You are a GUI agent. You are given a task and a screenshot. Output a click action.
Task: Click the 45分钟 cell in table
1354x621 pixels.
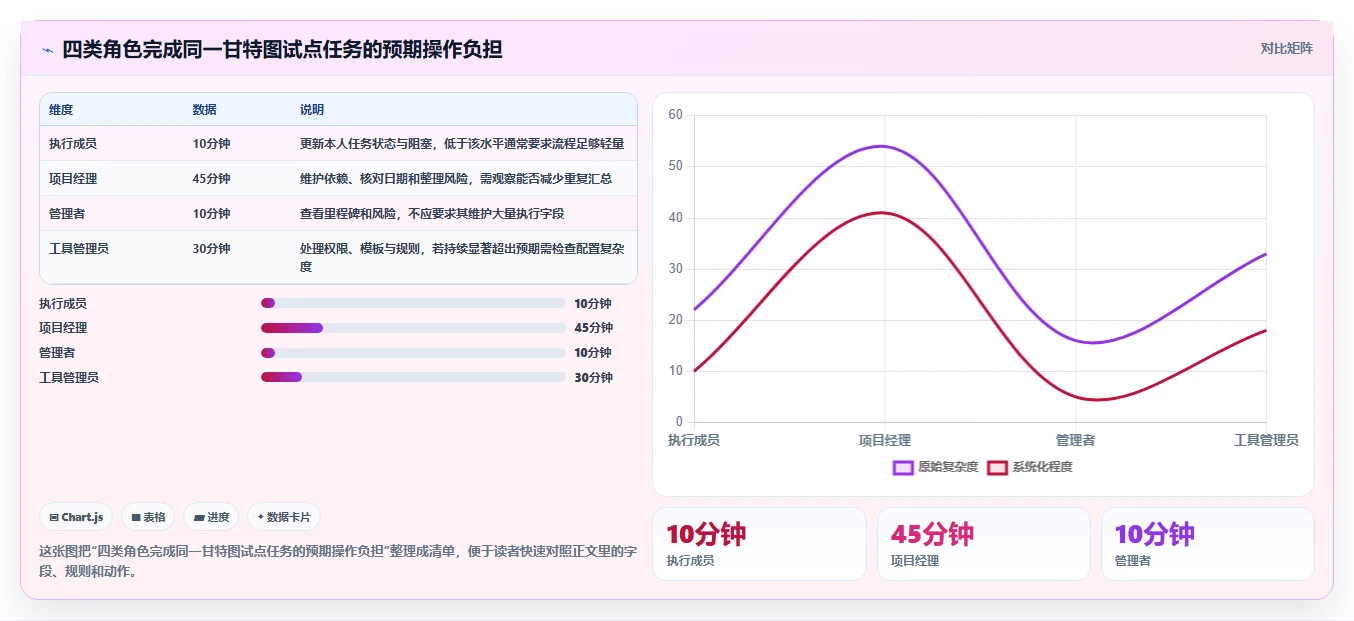click(211, 179)
